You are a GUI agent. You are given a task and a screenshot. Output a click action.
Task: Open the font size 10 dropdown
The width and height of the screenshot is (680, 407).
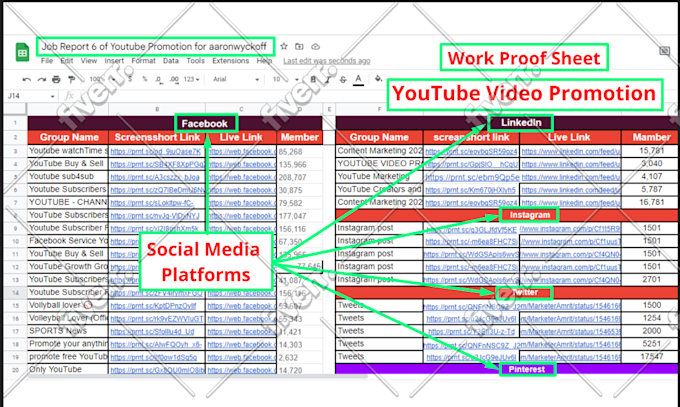coord(285,79)
